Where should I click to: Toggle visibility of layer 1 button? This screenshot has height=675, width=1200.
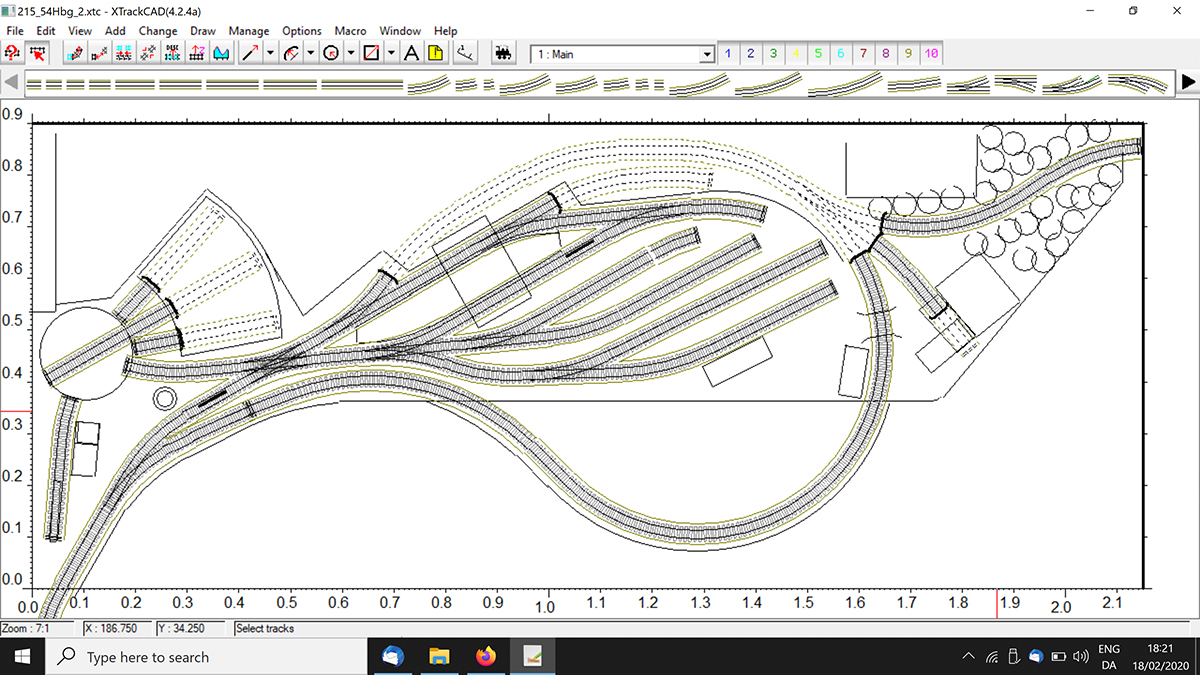[728, 54]
